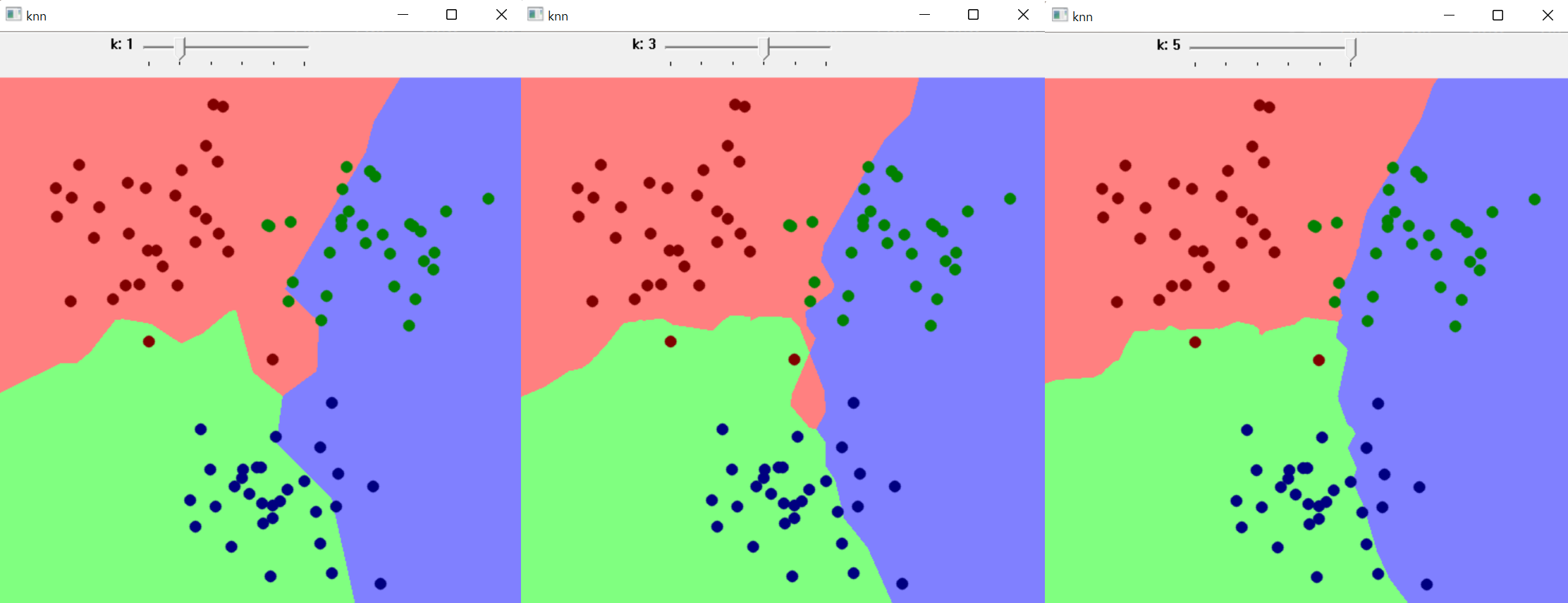This screenshot has width=1568, height=603.
Task: Click the app icon in the k: 5 window title bar
Action: pyautogui.click(x=1060, y=16)
